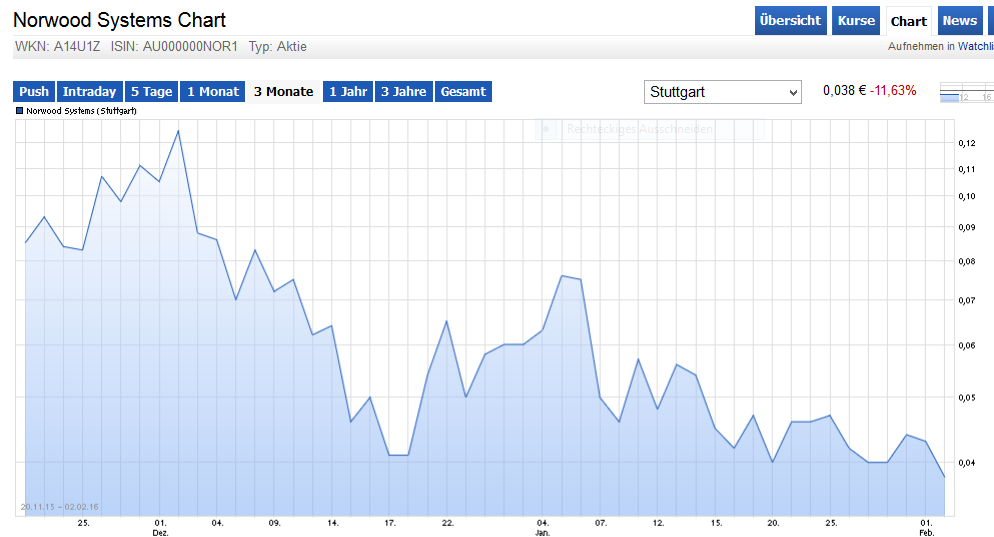This screenshot has width=994, height=537.
Task: Click the Norwood Systems (Stuttgart) legend label
Action: pos(81,111)
